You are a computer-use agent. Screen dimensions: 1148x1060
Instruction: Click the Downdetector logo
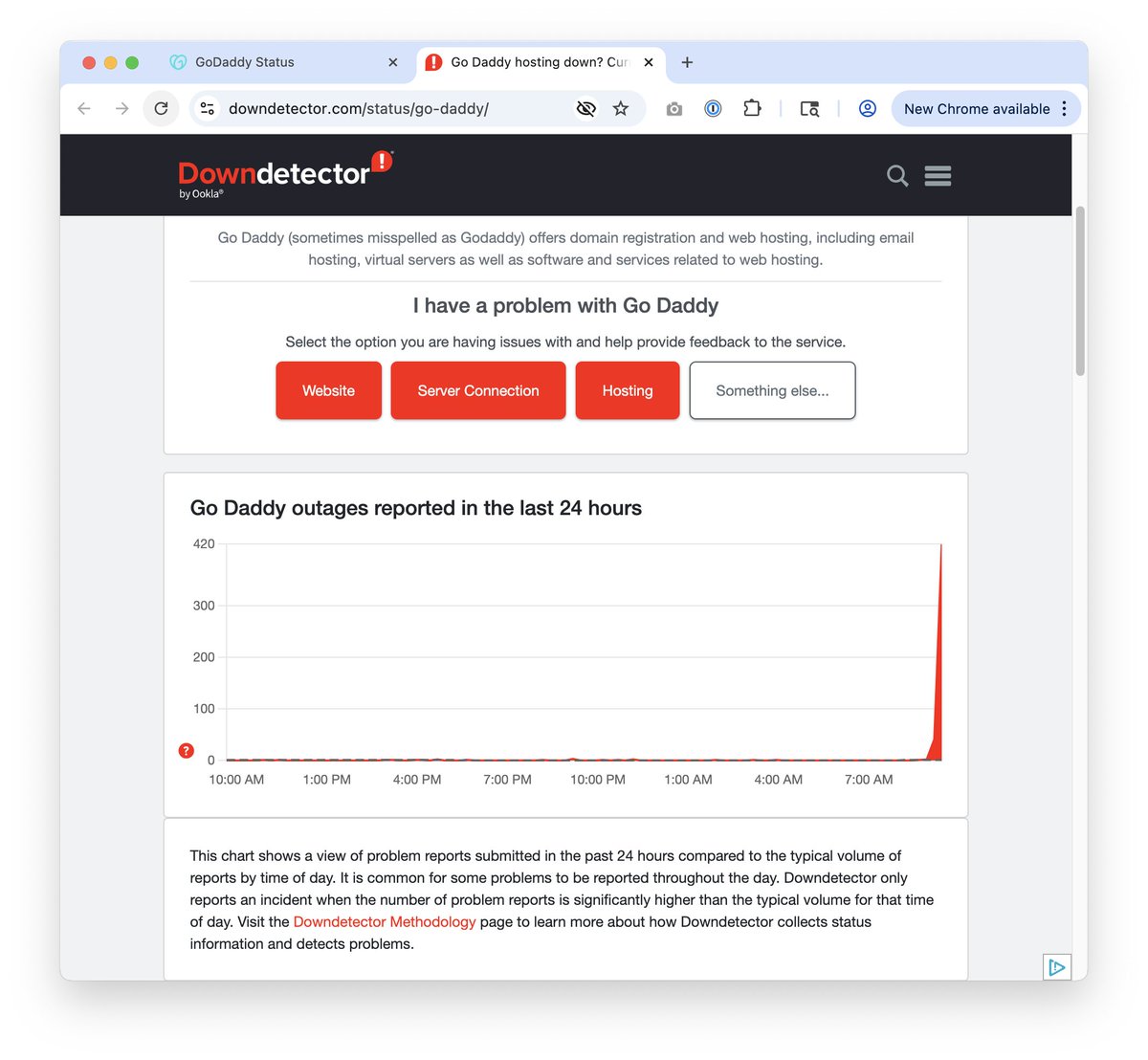point(285,175)
